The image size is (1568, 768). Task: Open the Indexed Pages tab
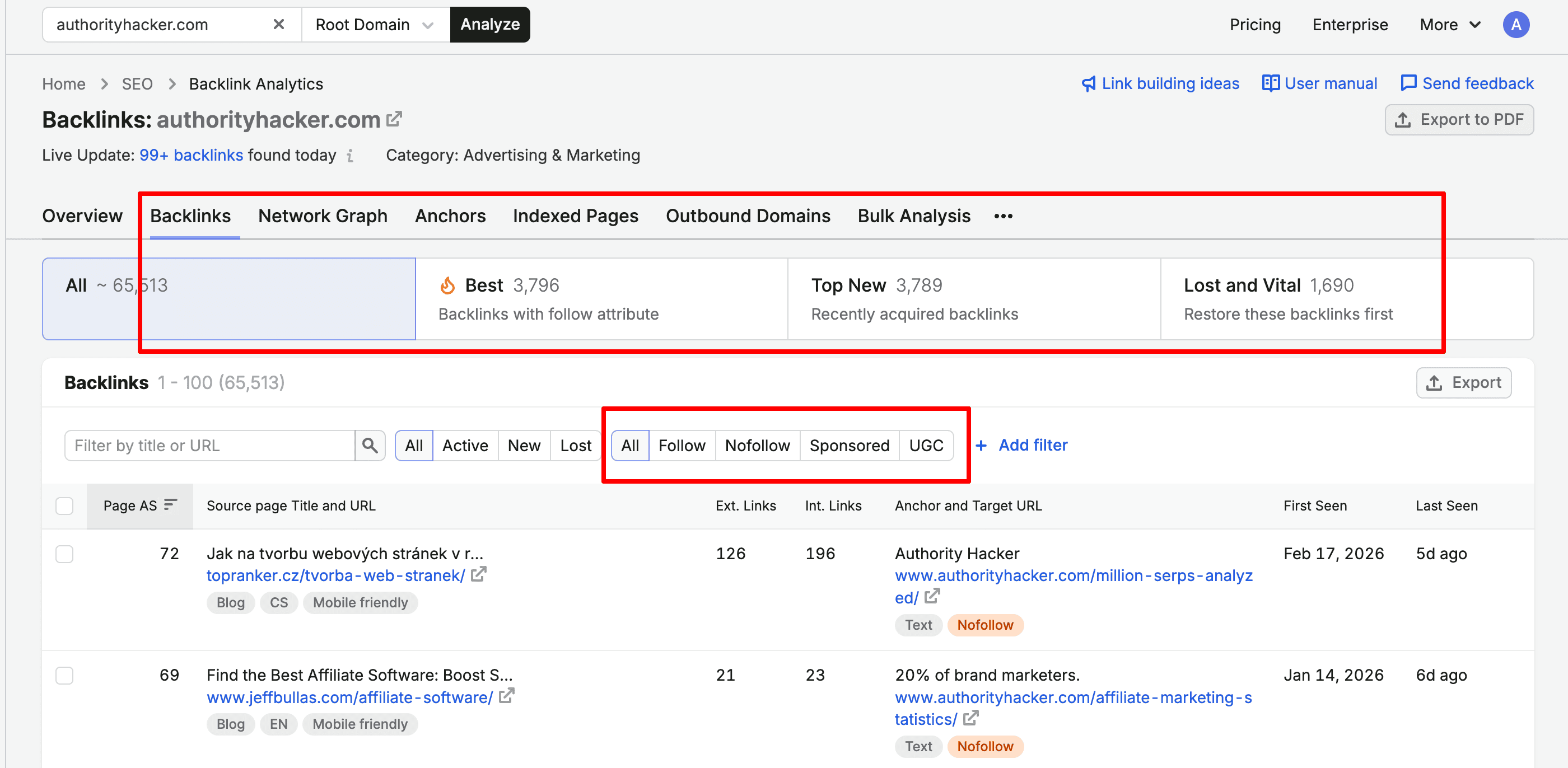[x=575, y=216]
